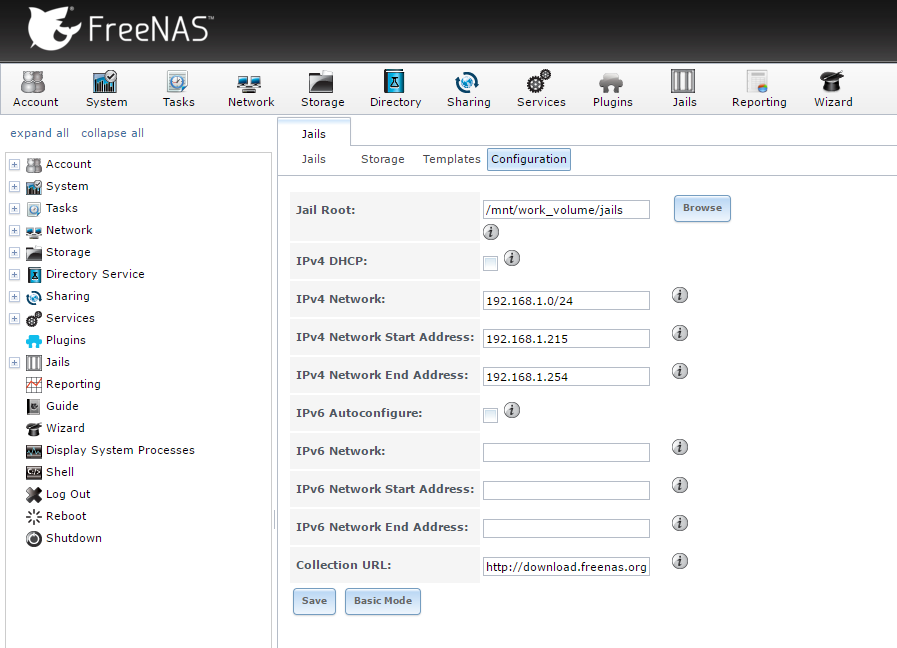
Task: Open Jails in the top toolbar
Action: (684, 89)
